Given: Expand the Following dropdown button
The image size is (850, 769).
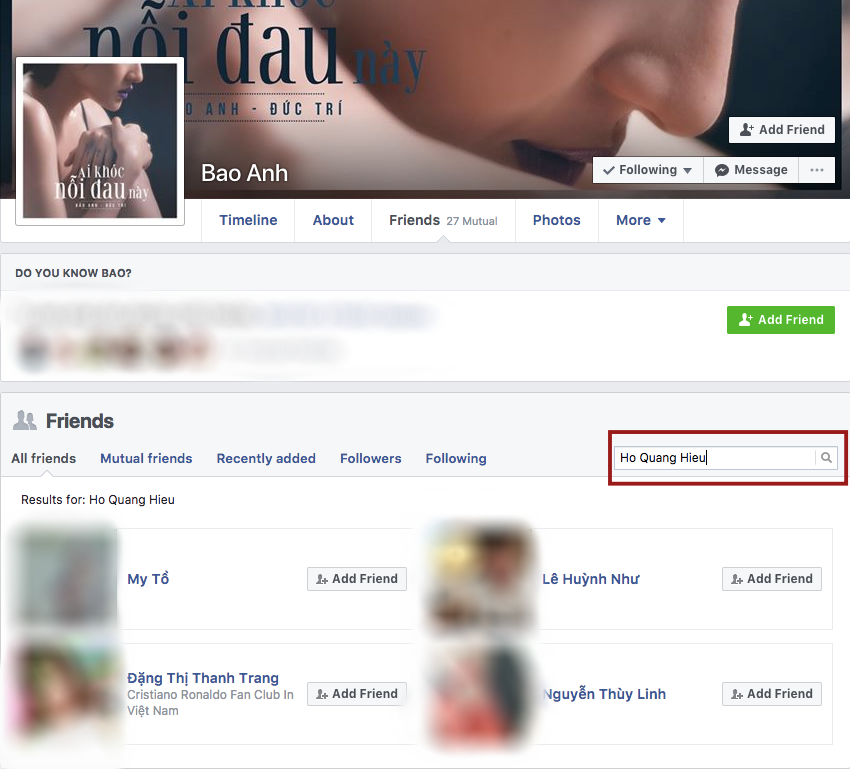Looking at the screenshot, I should coord(647,170).
